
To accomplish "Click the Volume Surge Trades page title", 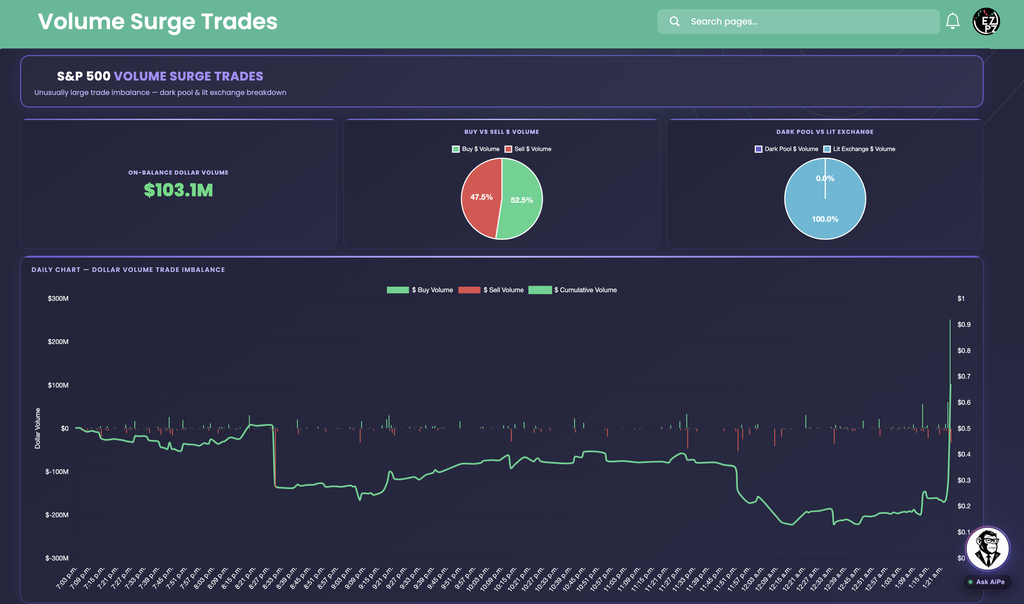I will click(x=157, y=22).
